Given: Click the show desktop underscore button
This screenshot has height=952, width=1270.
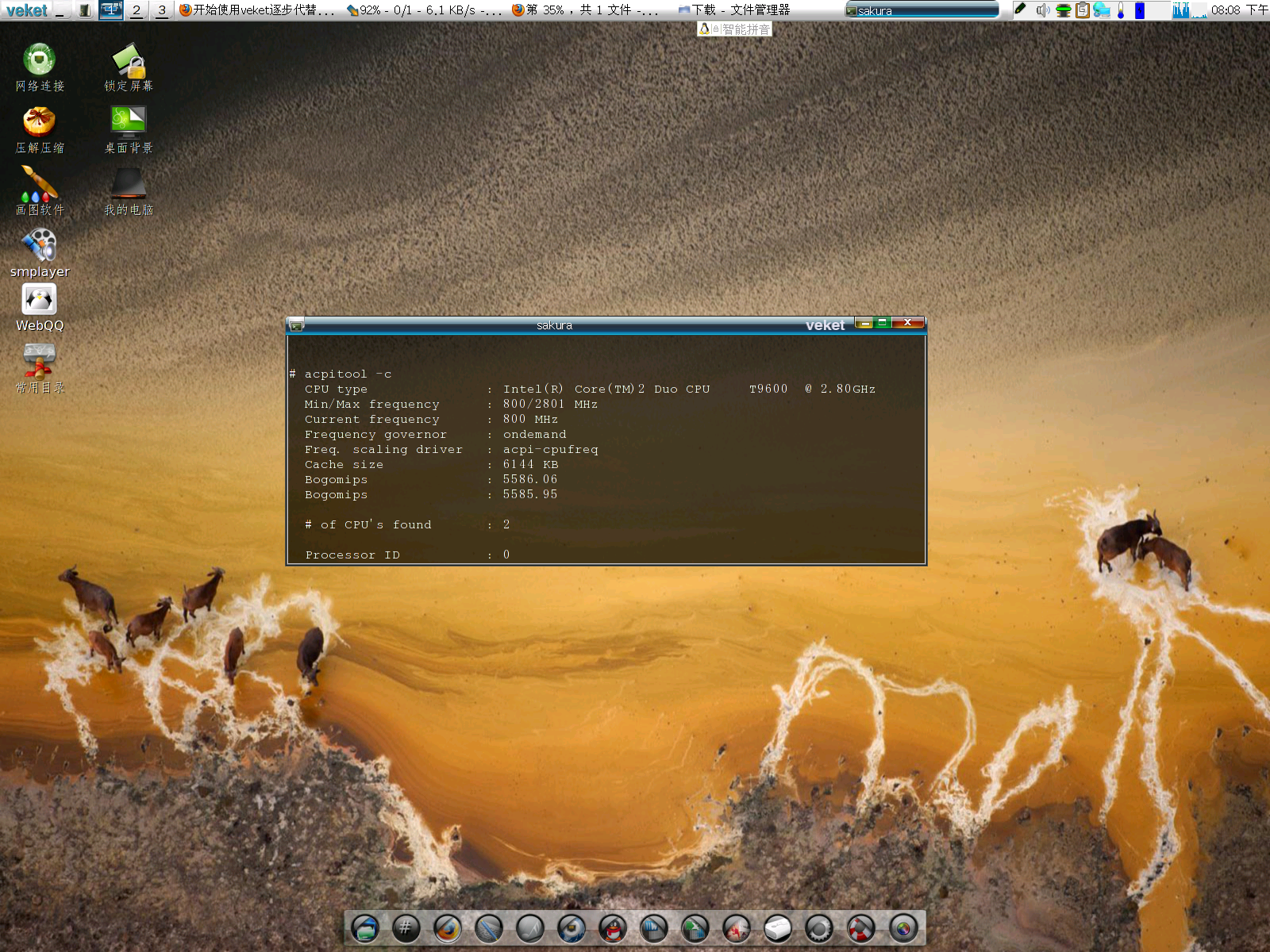Looking at the screenshot, I should pos(61,10).
